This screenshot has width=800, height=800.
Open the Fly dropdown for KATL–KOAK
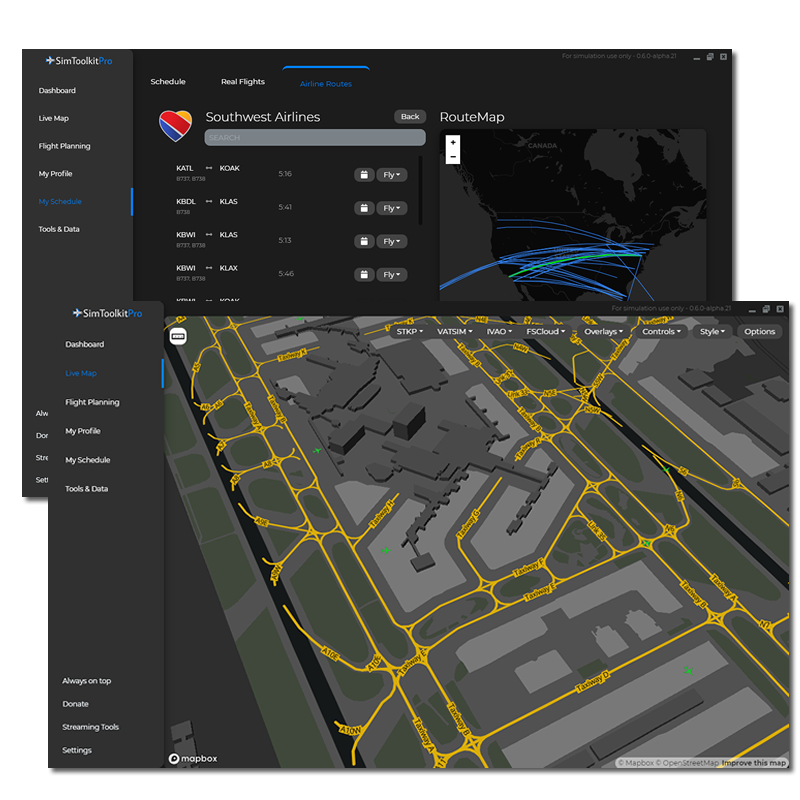pyautogui.click(x=392, y=175)
